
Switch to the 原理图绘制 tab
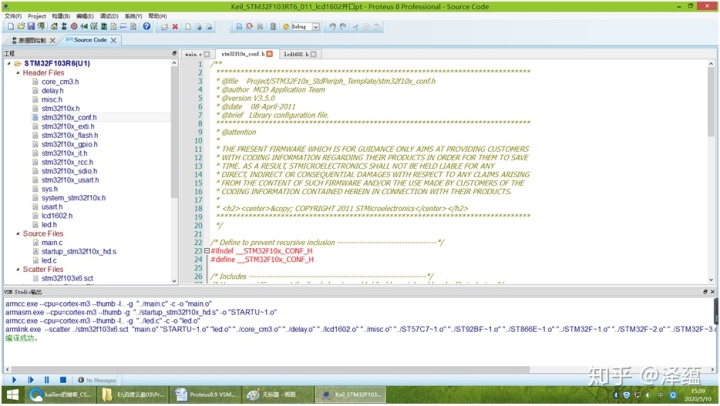click(31, 40)
